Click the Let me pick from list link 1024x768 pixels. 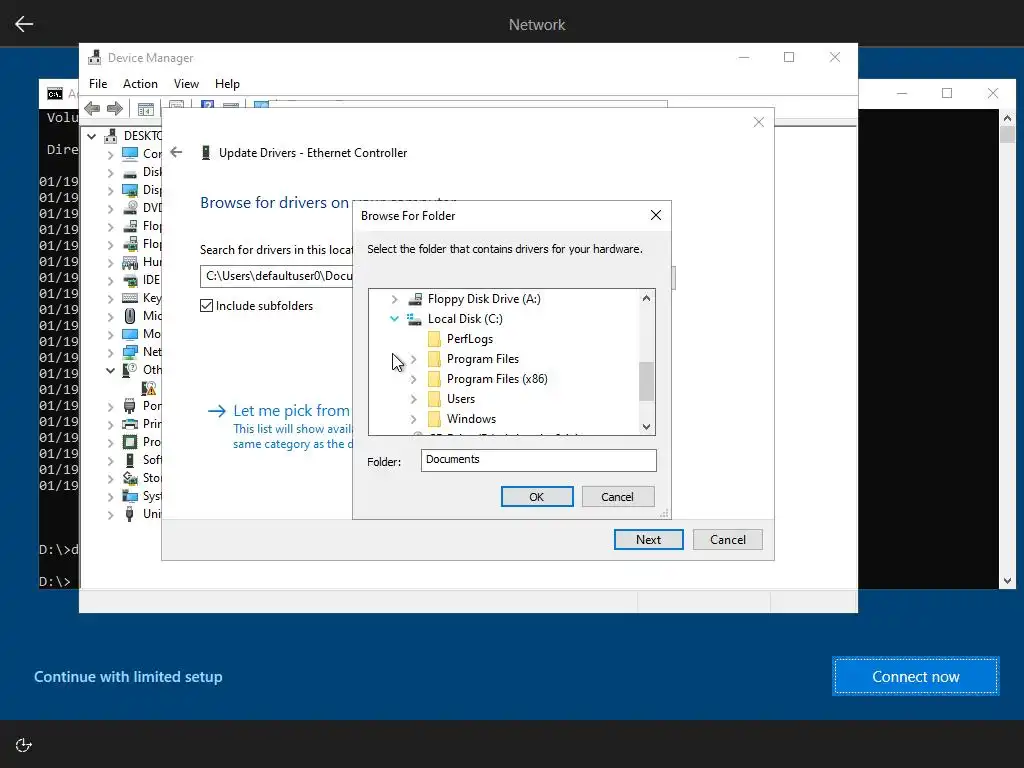291,411
